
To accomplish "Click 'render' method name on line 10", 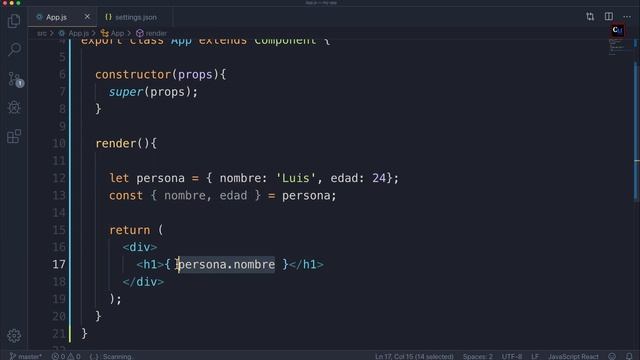I will point(116,143).
